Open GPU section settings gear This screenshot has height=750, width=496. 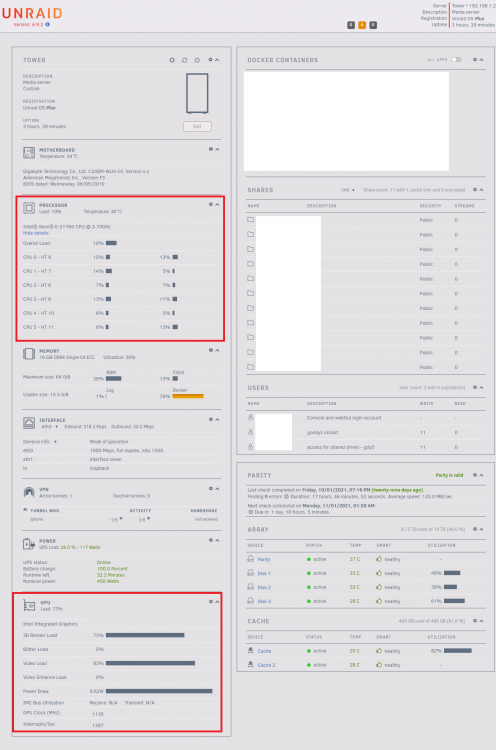(210, 602)
